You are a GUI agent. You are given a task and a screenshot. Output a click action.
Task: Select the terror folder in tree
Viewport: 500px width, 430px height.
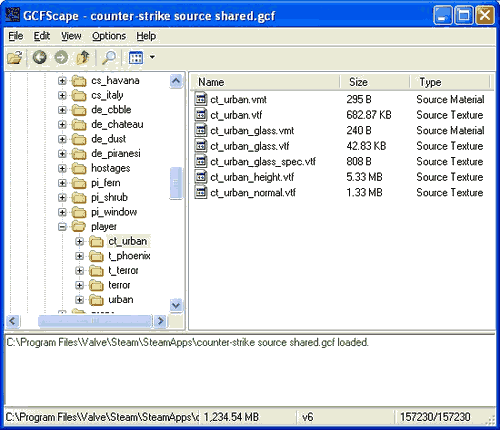pos(119,285)
